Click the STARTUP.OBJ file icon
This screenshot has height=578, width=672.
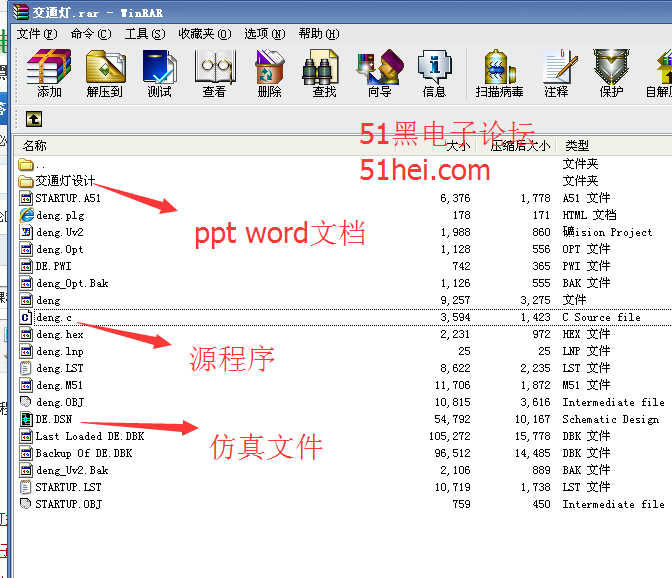(26, 503)
